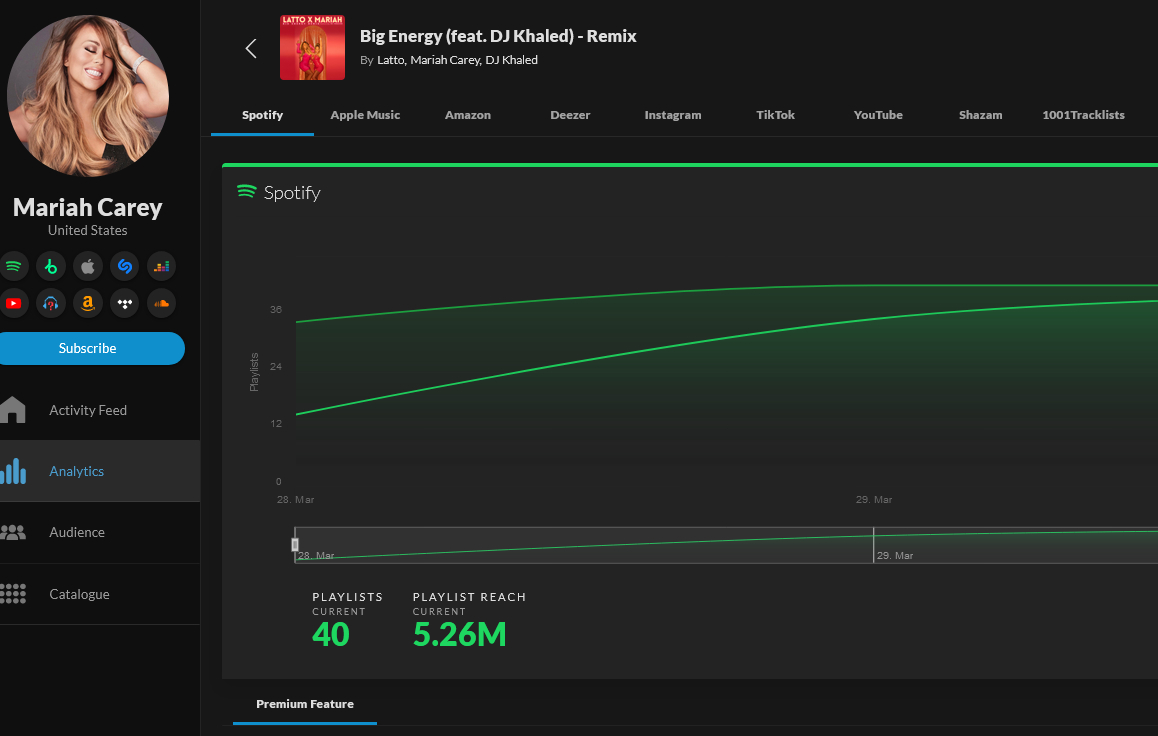The height and width of the screenshot is (736, 1158).
Task: Open the SoundCloud icon link
Action: [x=162, y=303]
